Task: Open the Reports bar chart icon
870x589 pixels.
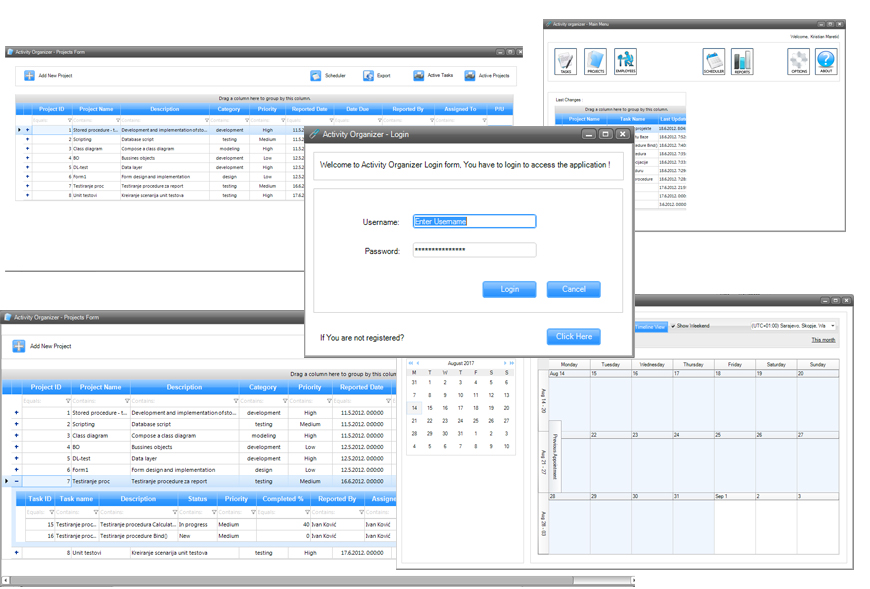Action: (742, 62)
